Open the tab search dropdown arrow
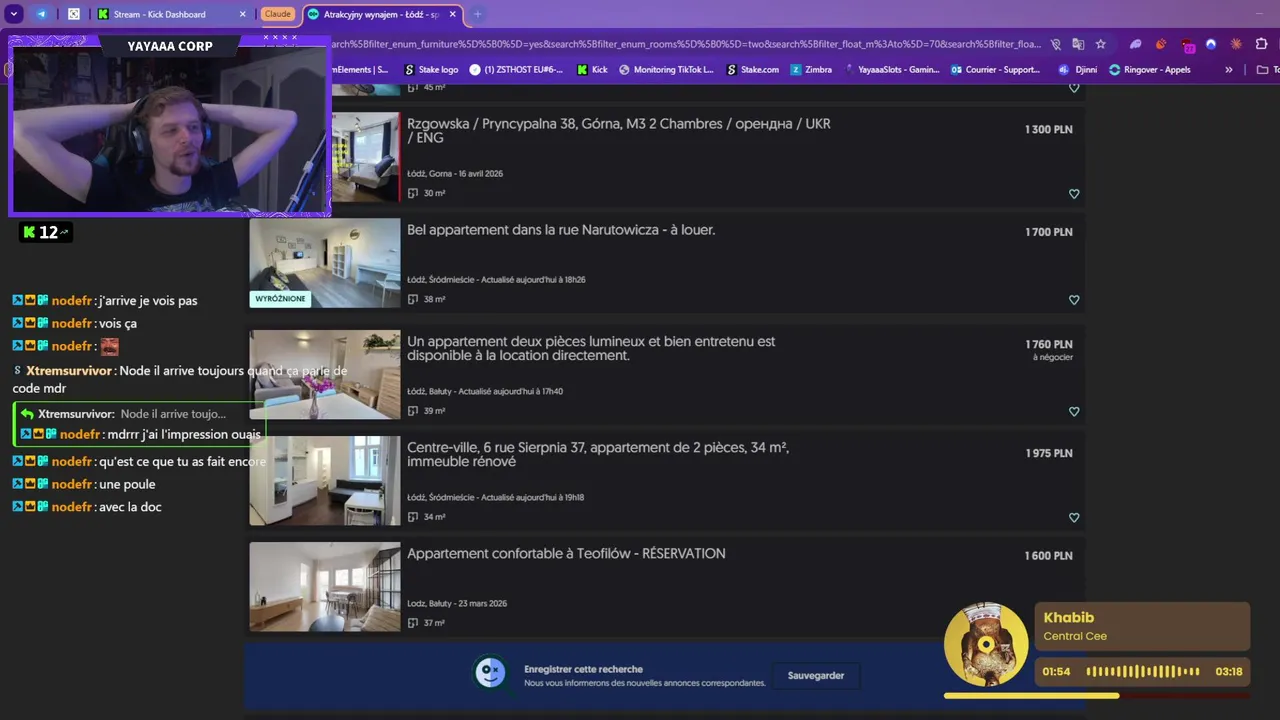Image resolution: width=1280 pixels, height=720 pixels. click(14, 14)
